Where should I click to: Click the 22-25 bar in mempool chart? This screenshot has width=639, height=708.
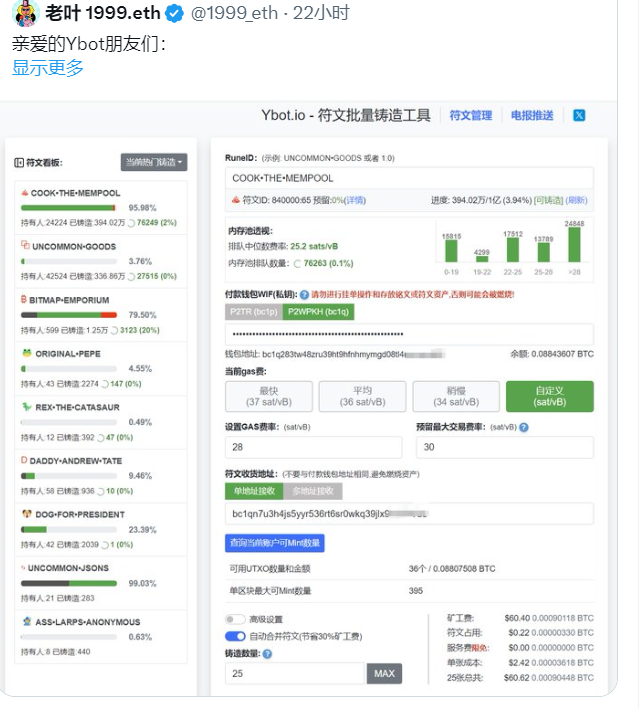[513, 250]
